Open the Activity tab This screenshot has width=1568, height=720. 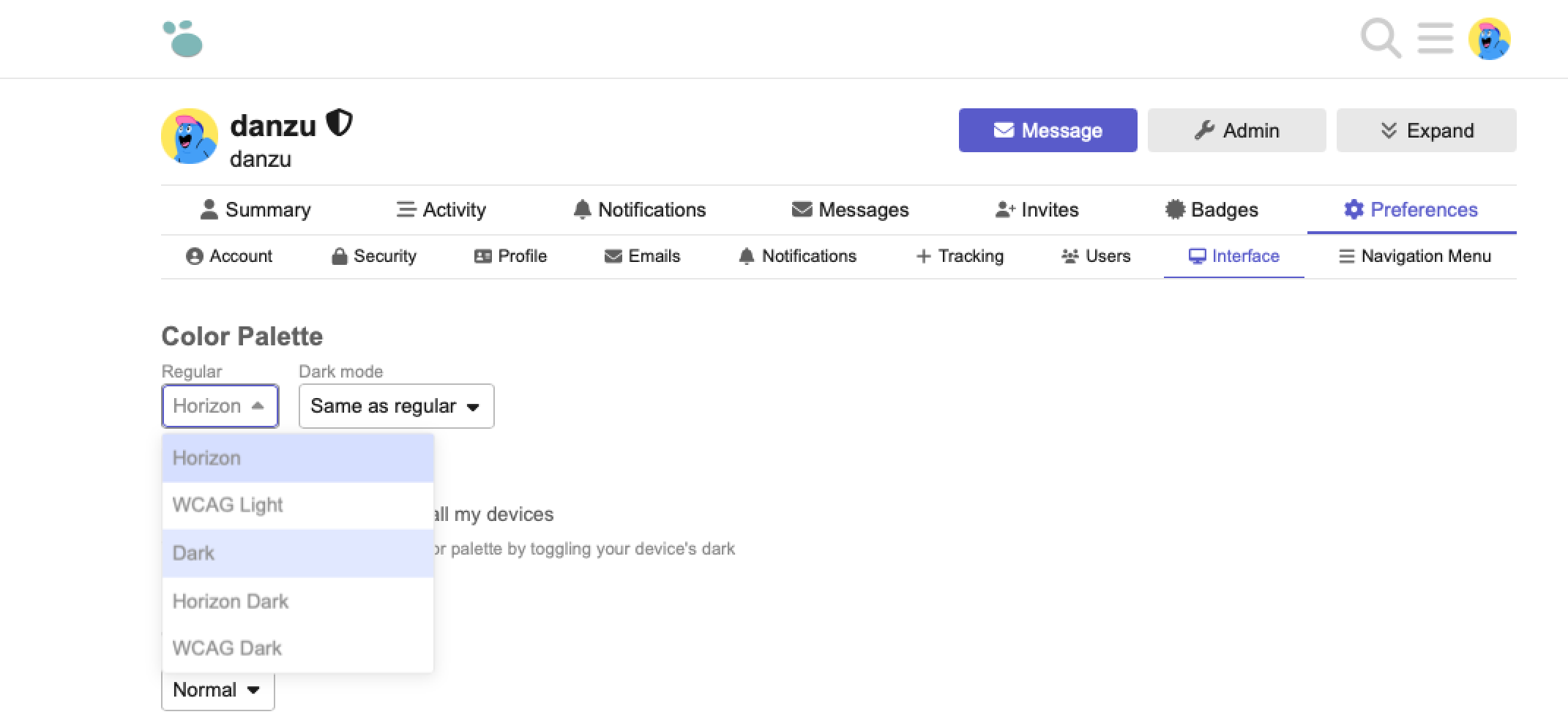[x=441, y=210]
